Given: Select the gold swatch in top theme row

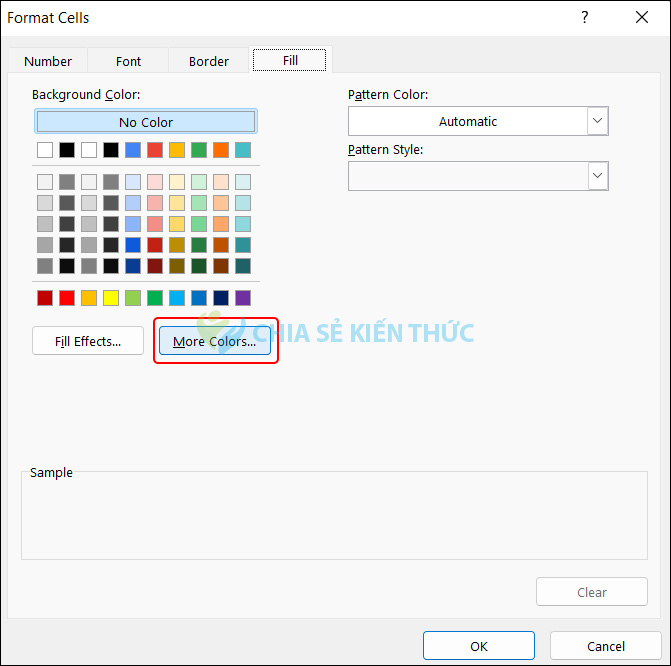Looking at the screenshot, I should pos(177,150).
